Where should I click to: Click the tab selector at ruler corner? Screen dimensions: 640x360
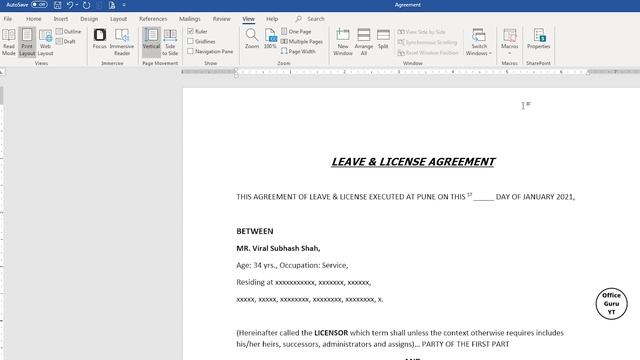[2, 72]
